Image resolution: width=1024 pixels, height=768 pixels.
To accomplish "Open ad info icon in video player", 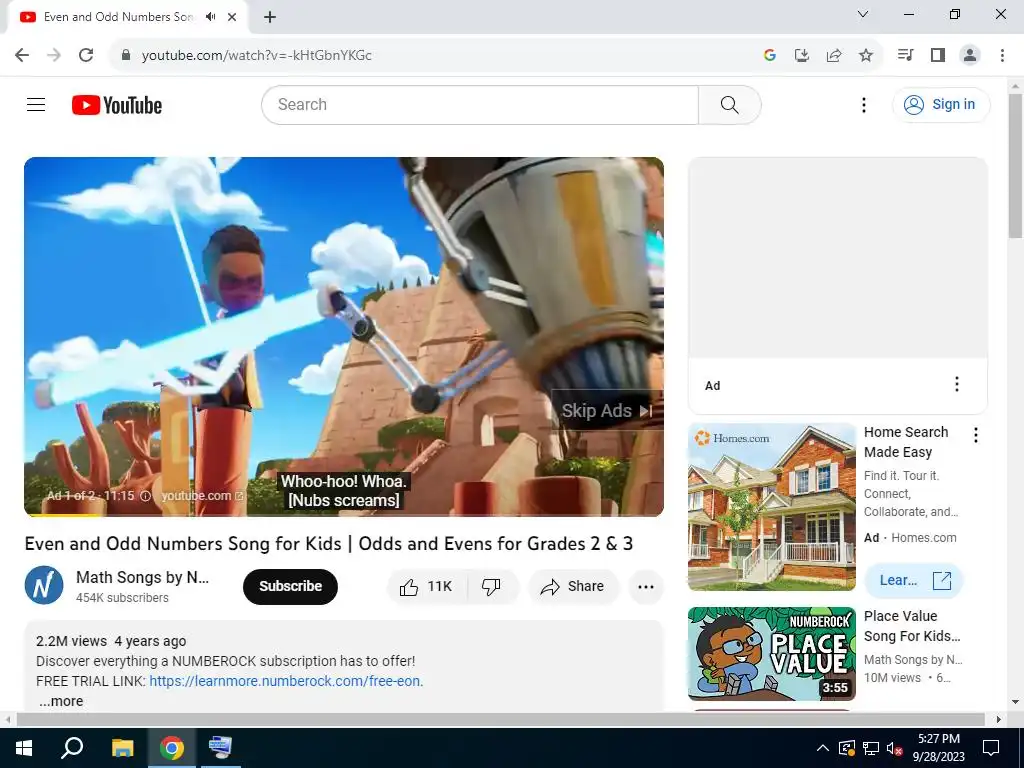I will (146, 496).
